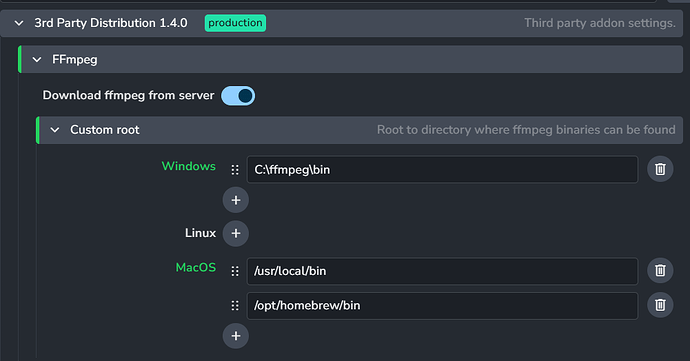Image resolution: width=690 pixels, height=361 pixels.
Task: Click the 'Download ffmpeg from server' label
Action: 128,96
